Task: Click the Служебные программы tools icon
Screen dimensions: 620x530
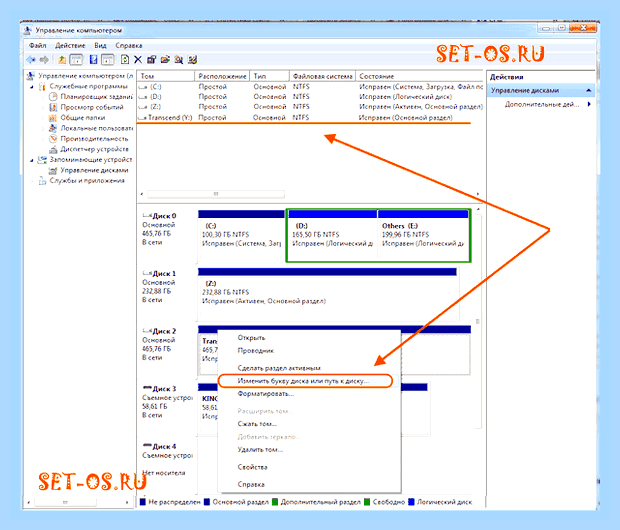Action: point(42,86)
